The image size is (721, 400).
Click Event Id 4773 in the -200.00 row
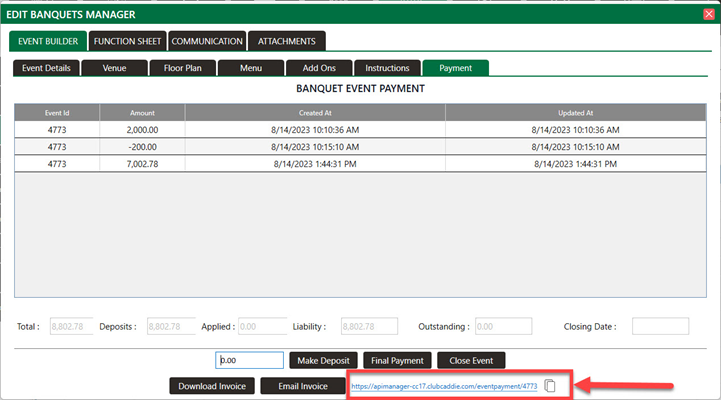(x=57, y=147)
